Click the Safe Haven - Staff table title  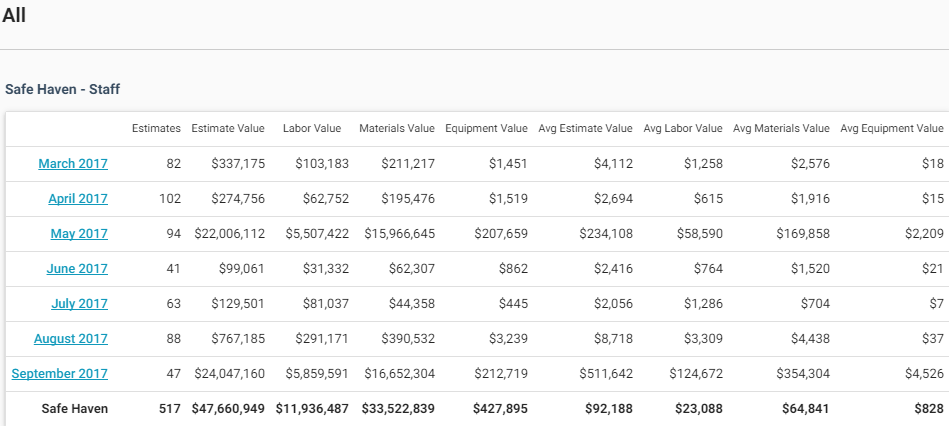tap(63, 90)
